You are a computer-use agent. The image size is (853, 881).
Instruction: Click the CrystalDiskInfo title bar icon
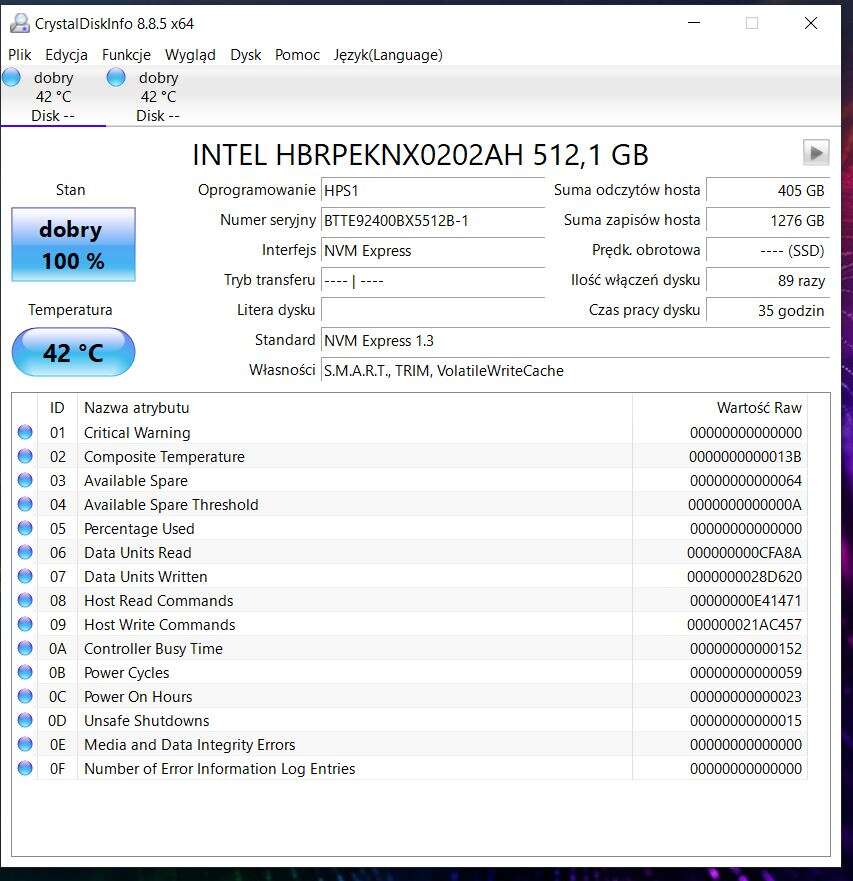pyautogui.click(x=19, y=23)
